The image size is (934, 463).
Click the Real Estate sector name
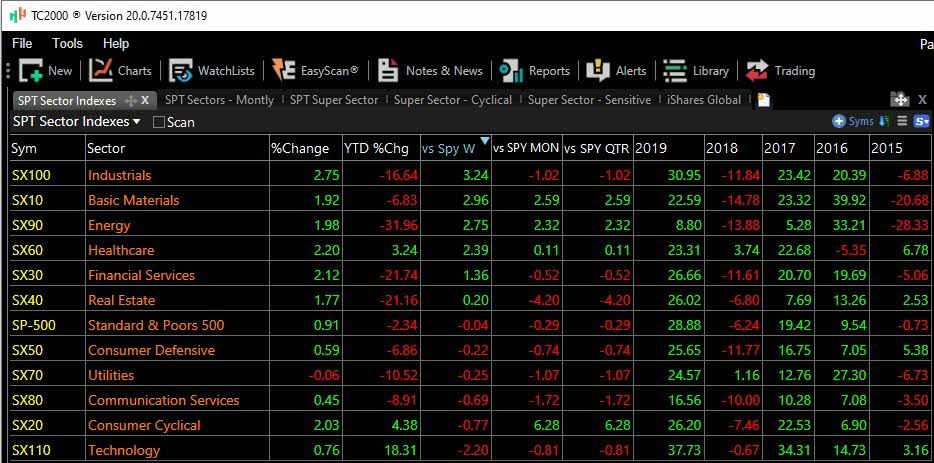point(122,300)
